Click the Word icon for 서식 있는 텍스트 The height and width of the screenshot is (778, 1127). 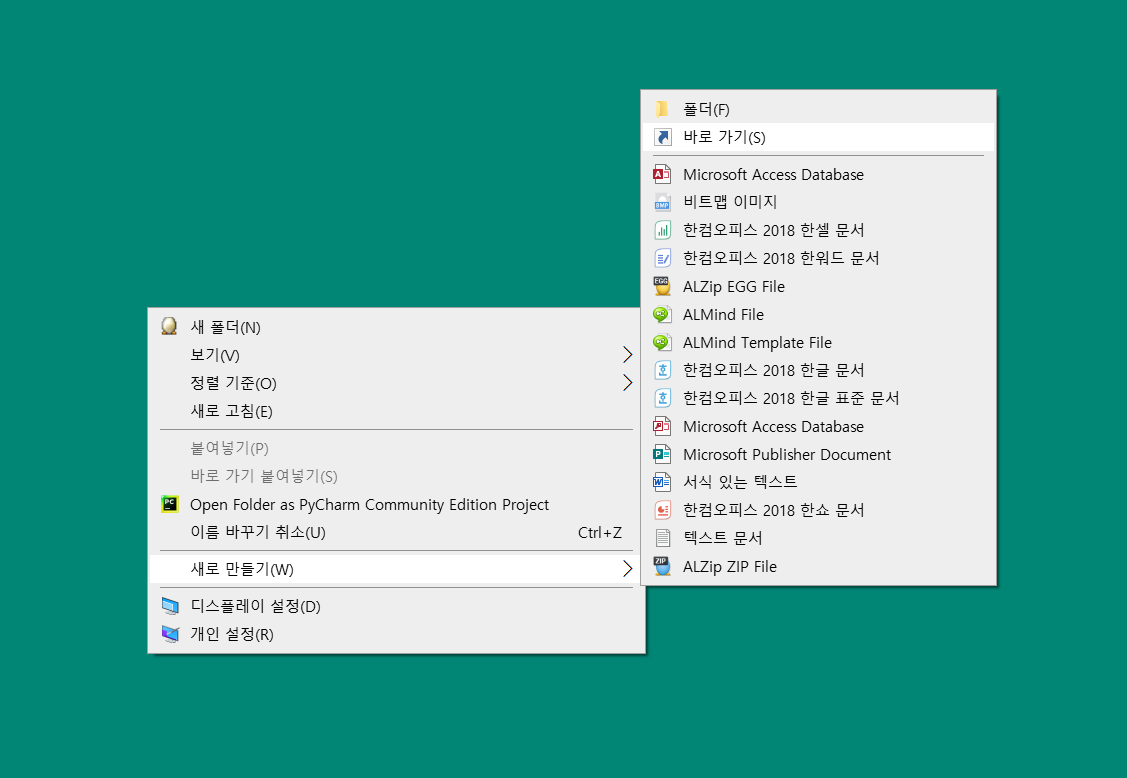click(x=662, y=482)
